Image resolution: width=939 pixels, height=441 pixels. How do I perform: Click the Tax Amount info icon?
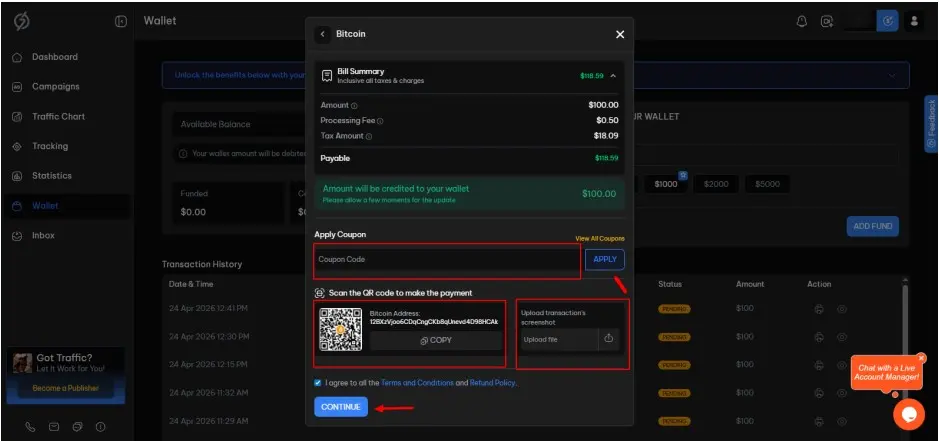[x=369, y=137]
